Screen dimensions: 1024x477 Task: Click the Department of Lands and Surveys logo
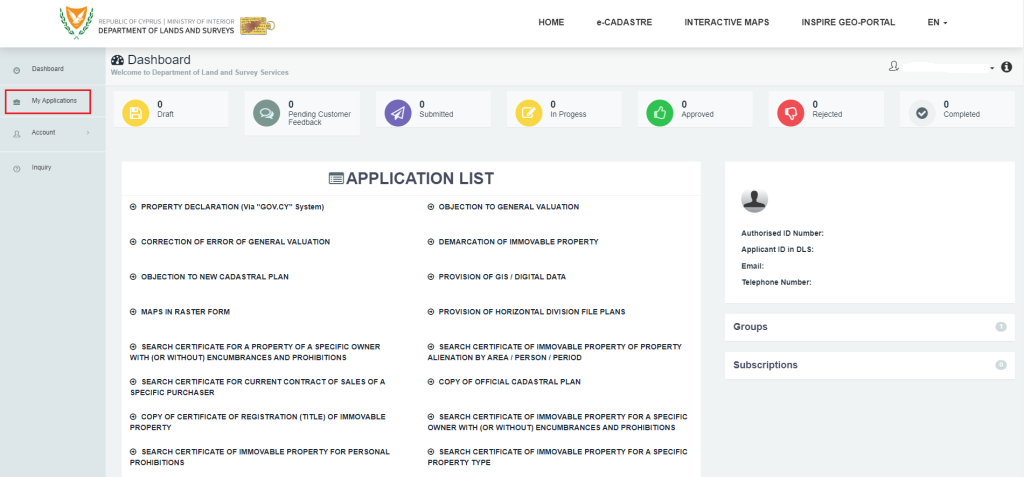click(167, 25)
